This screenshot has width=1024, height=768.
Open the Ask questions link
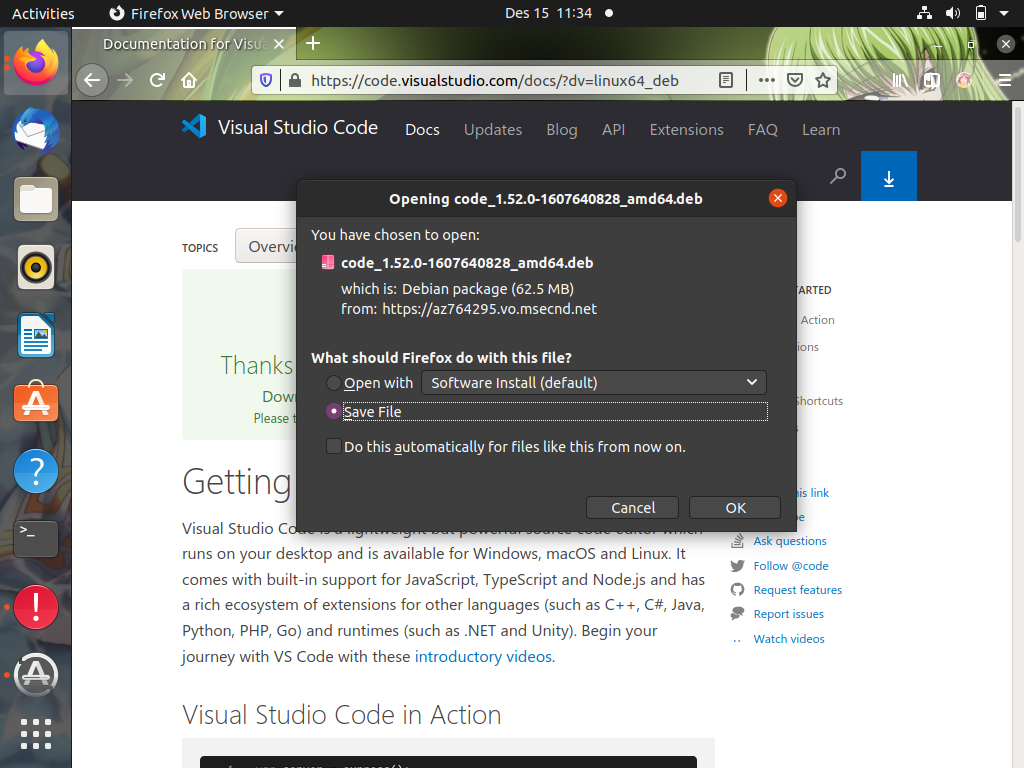(790, 541)
